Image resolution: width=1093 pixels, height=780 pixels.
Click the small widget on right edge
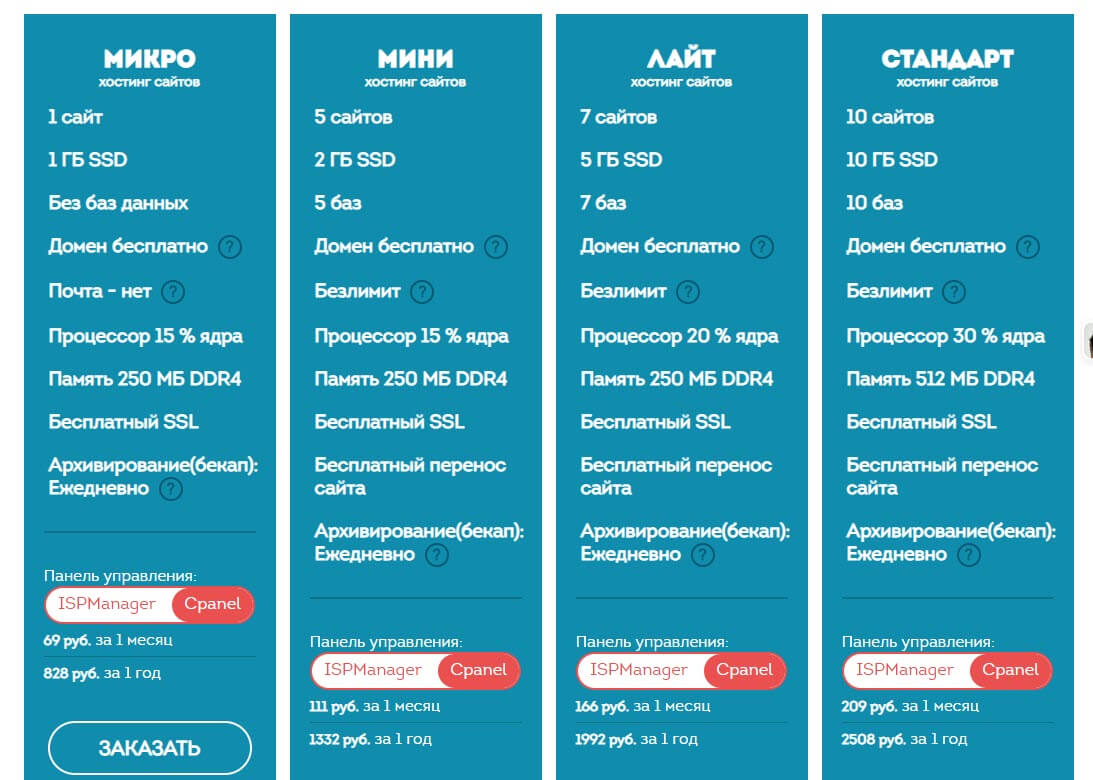(x=1088, y=341)
